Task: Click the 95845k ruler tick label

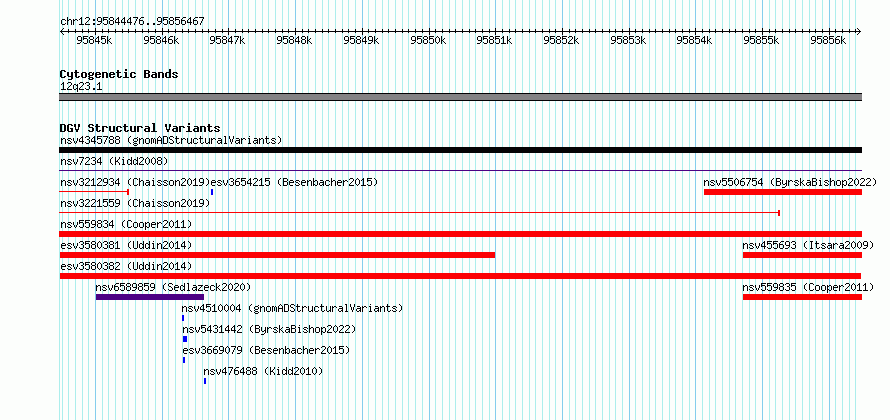Action: click(x=94, y=40)
